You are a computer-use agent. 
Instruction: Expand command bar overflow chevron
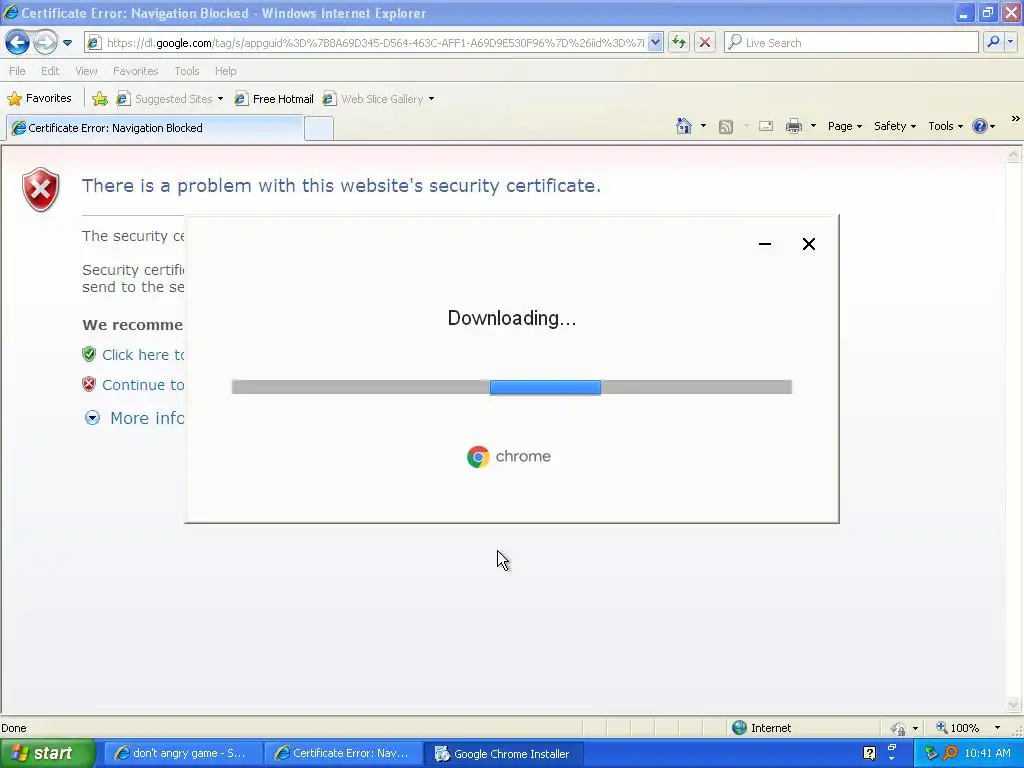coord(1016,119)
